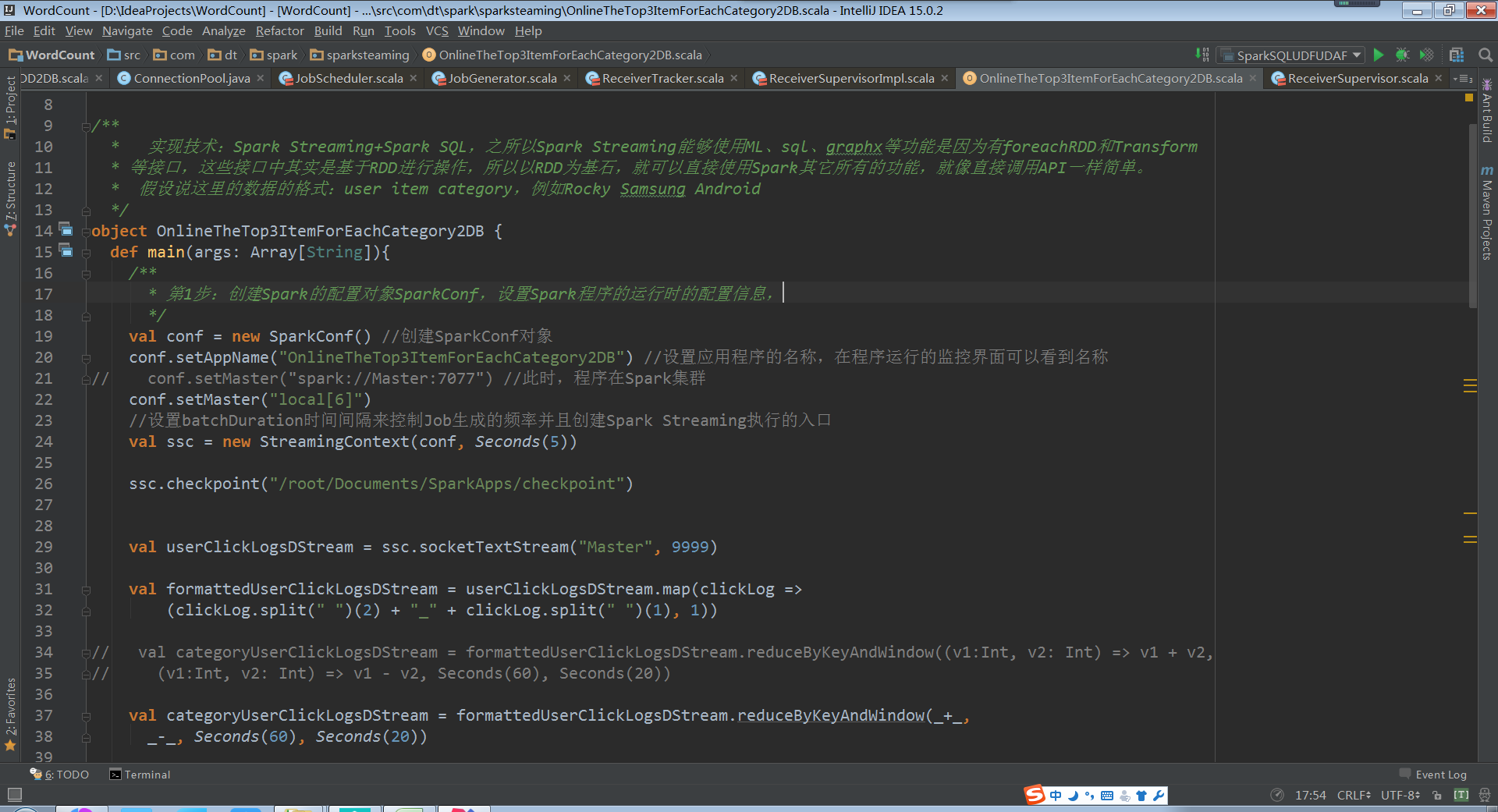Open the CRLF line separator selector

point(1354,795)
